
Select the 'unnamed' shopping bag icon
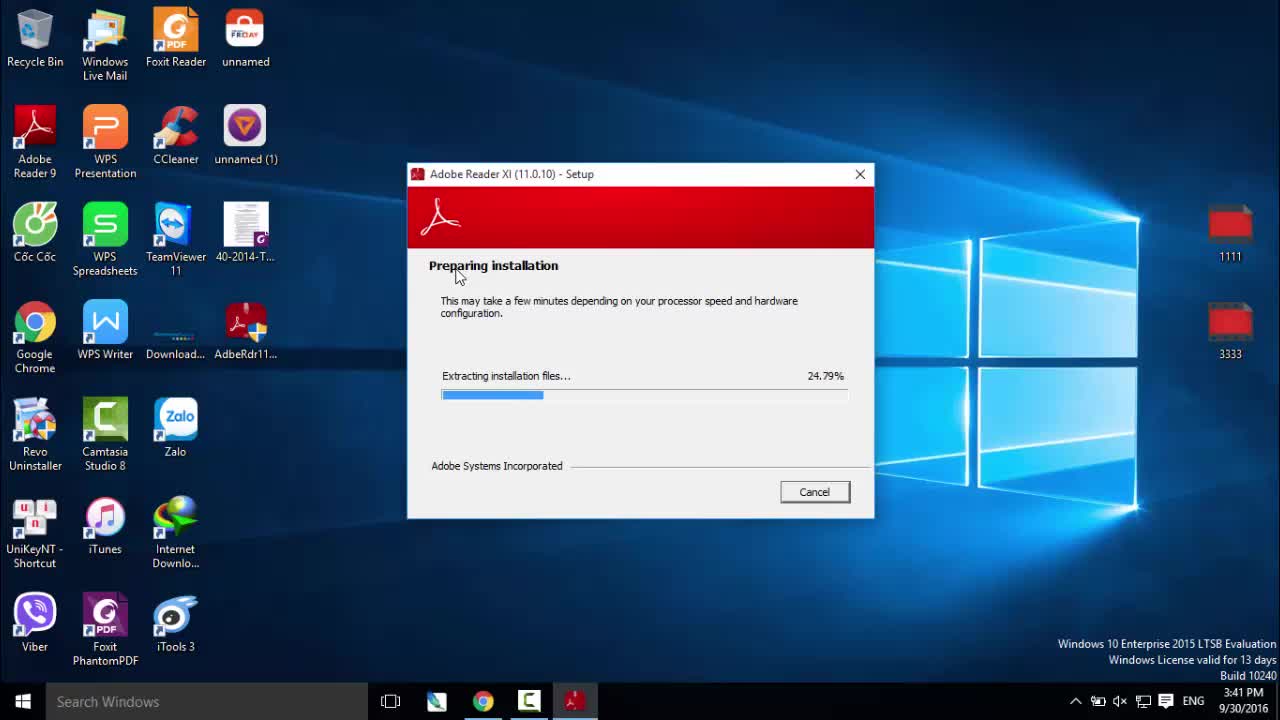[245, 40]
